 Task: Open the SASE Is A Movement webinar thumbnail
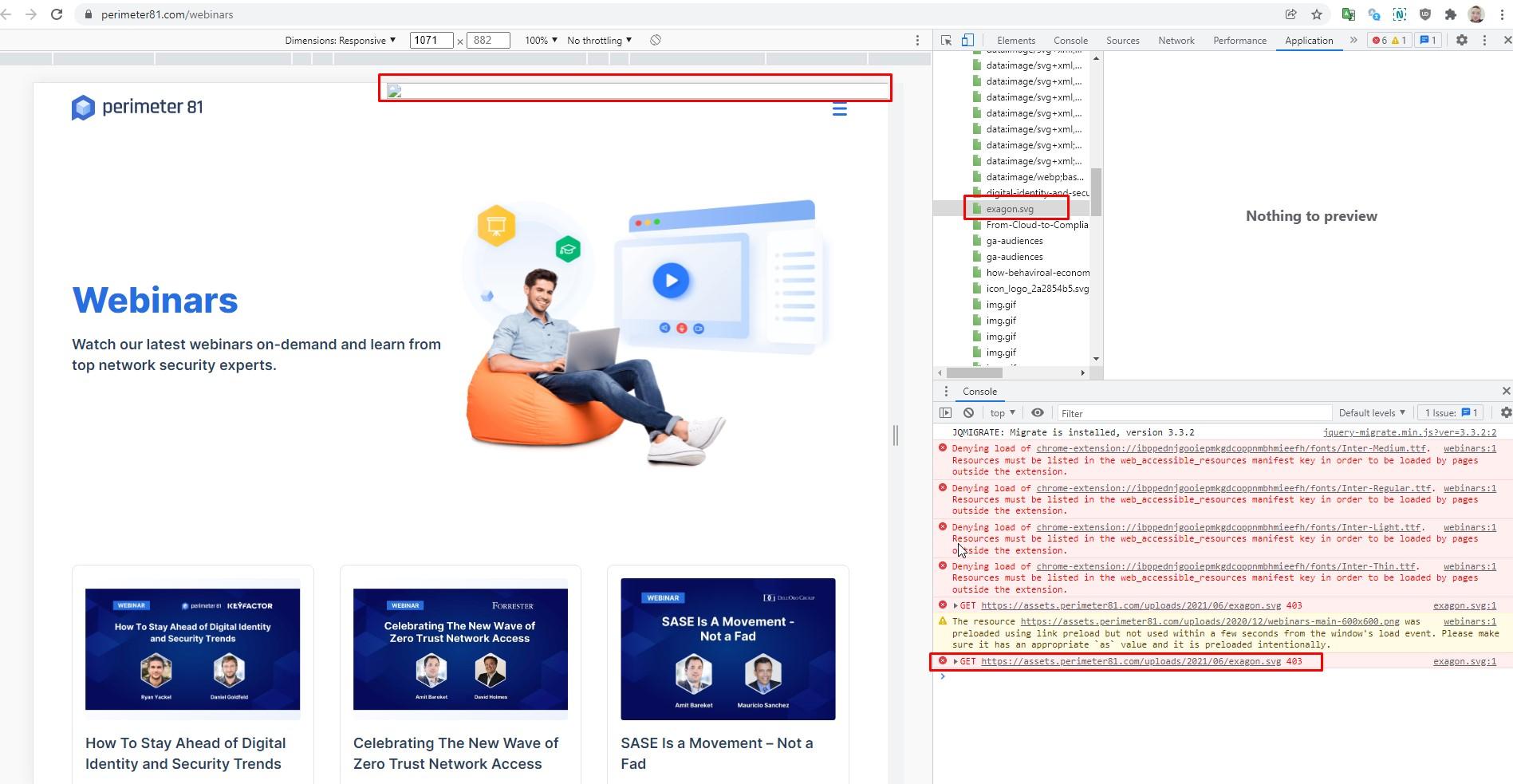tap(727, 649)
